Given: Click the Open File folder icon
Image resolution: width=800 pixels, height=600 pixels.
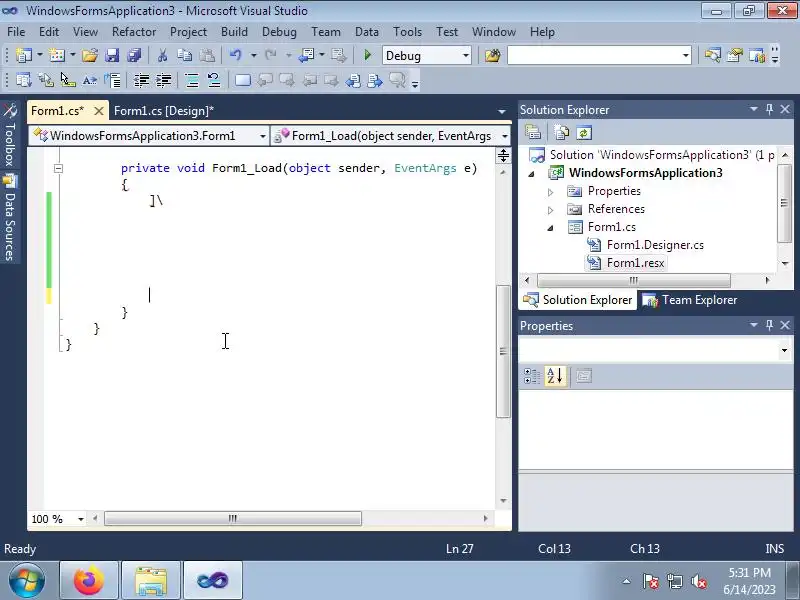Looking at the screenshot, I should [90, 55].
